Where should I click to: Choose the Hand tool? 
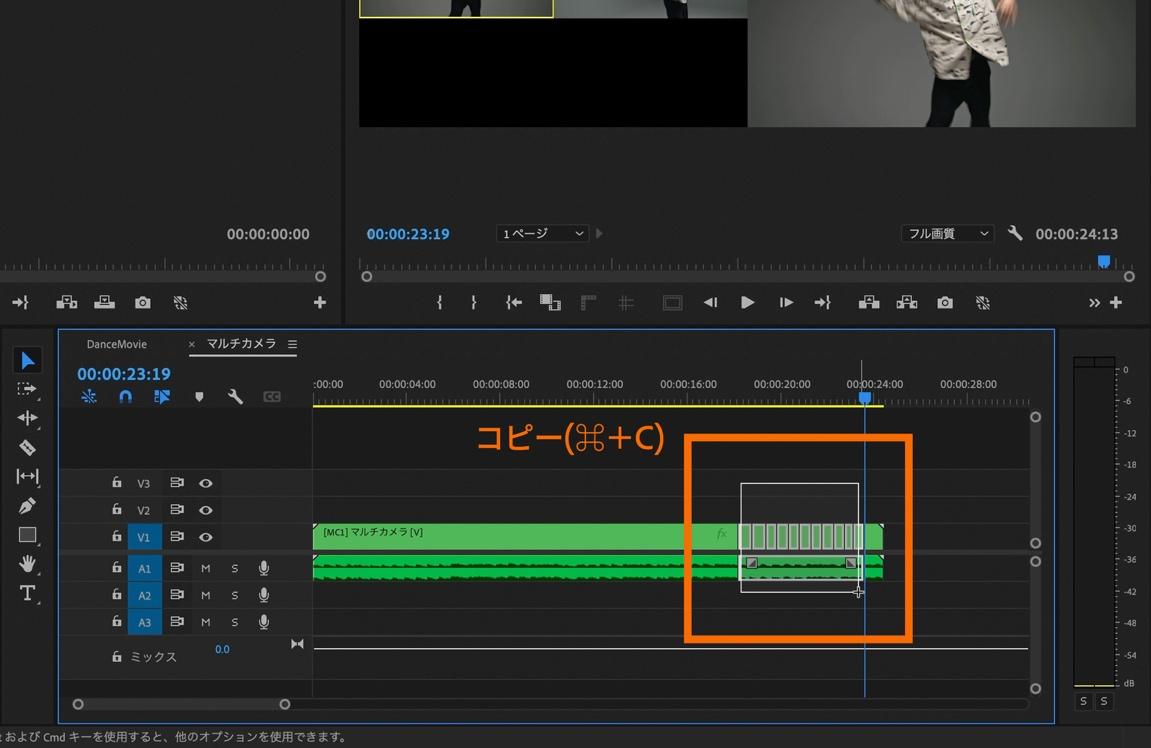click(27, 564)
